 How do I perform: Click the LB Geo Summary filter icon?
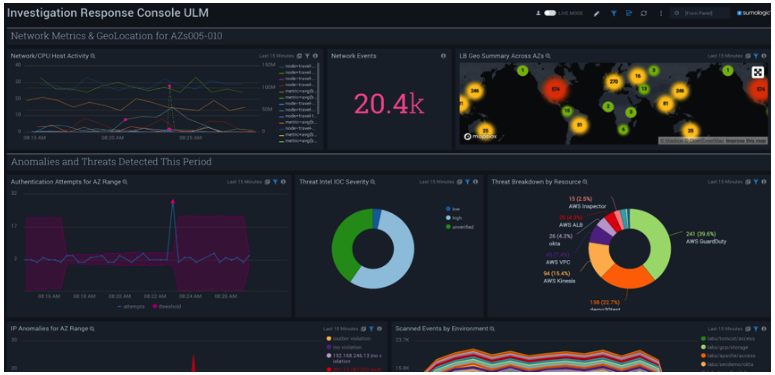(756, 56)
